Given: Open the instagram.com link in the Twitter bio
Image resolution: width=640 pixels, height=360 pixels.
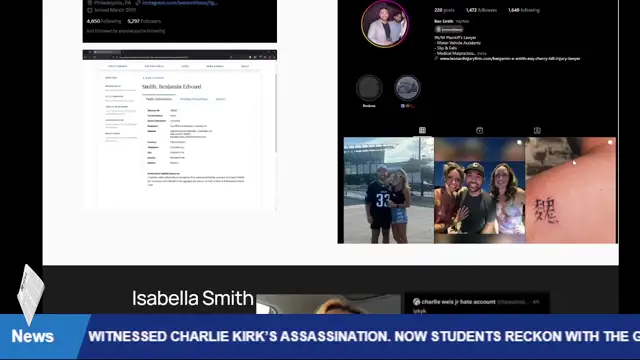Looking at the screenshot, I should click(180, 3).
